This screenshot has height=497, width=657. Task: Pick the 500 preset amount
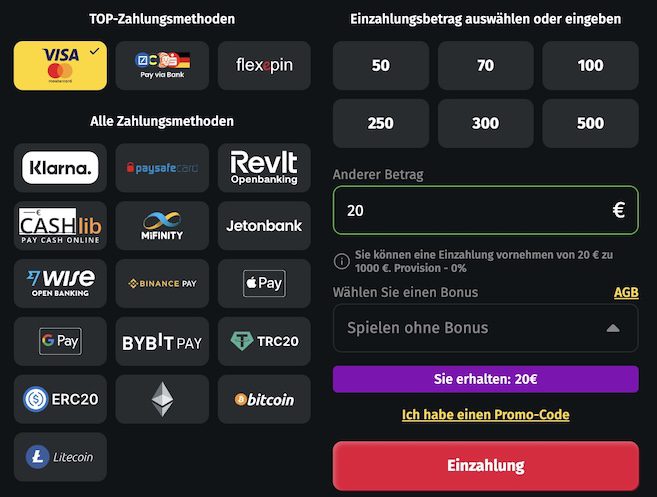pos(590,124)
